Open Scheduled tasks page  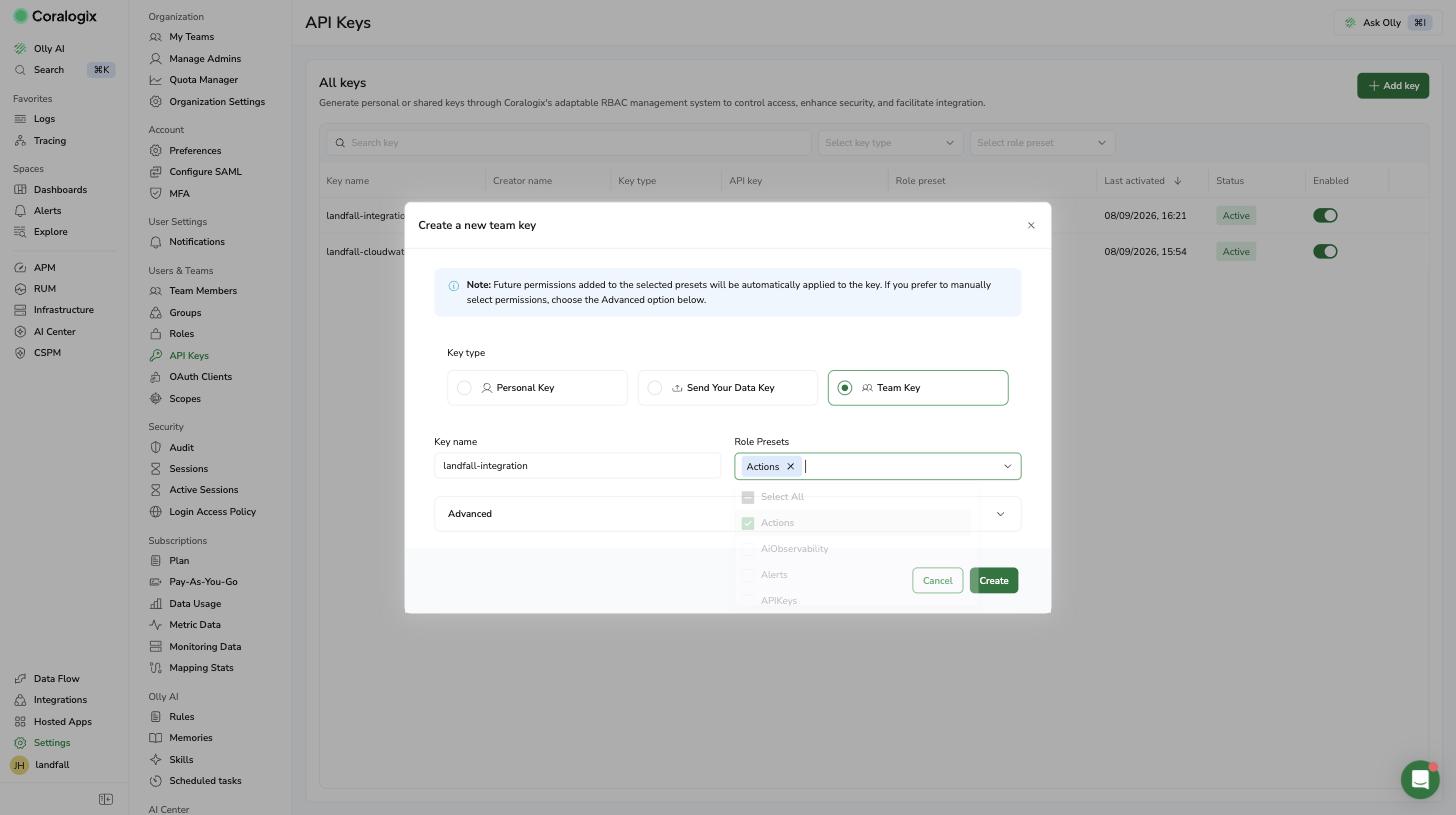click(x=195, y=781)
